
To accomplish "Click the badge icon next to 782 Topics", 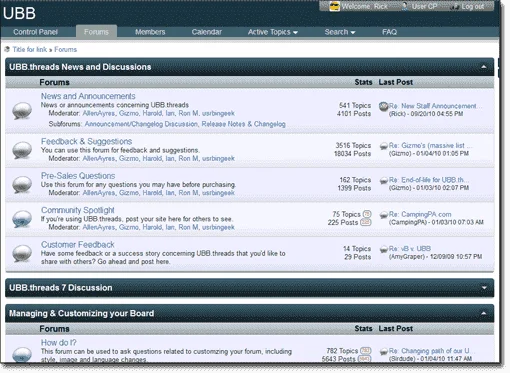I will [x=366, y=351].
